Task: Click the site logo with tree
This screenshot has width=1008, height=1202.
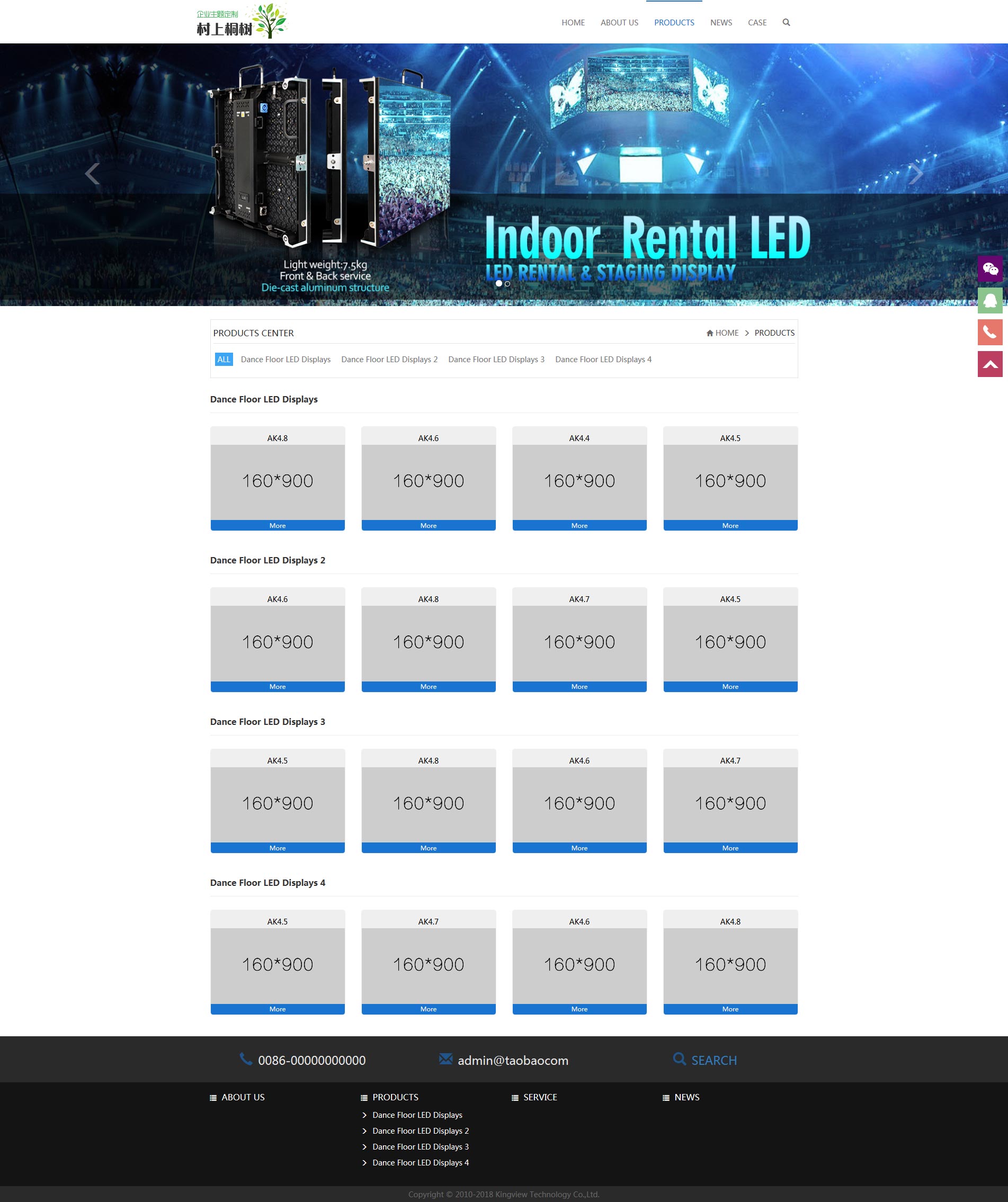Action: point(241,21)
